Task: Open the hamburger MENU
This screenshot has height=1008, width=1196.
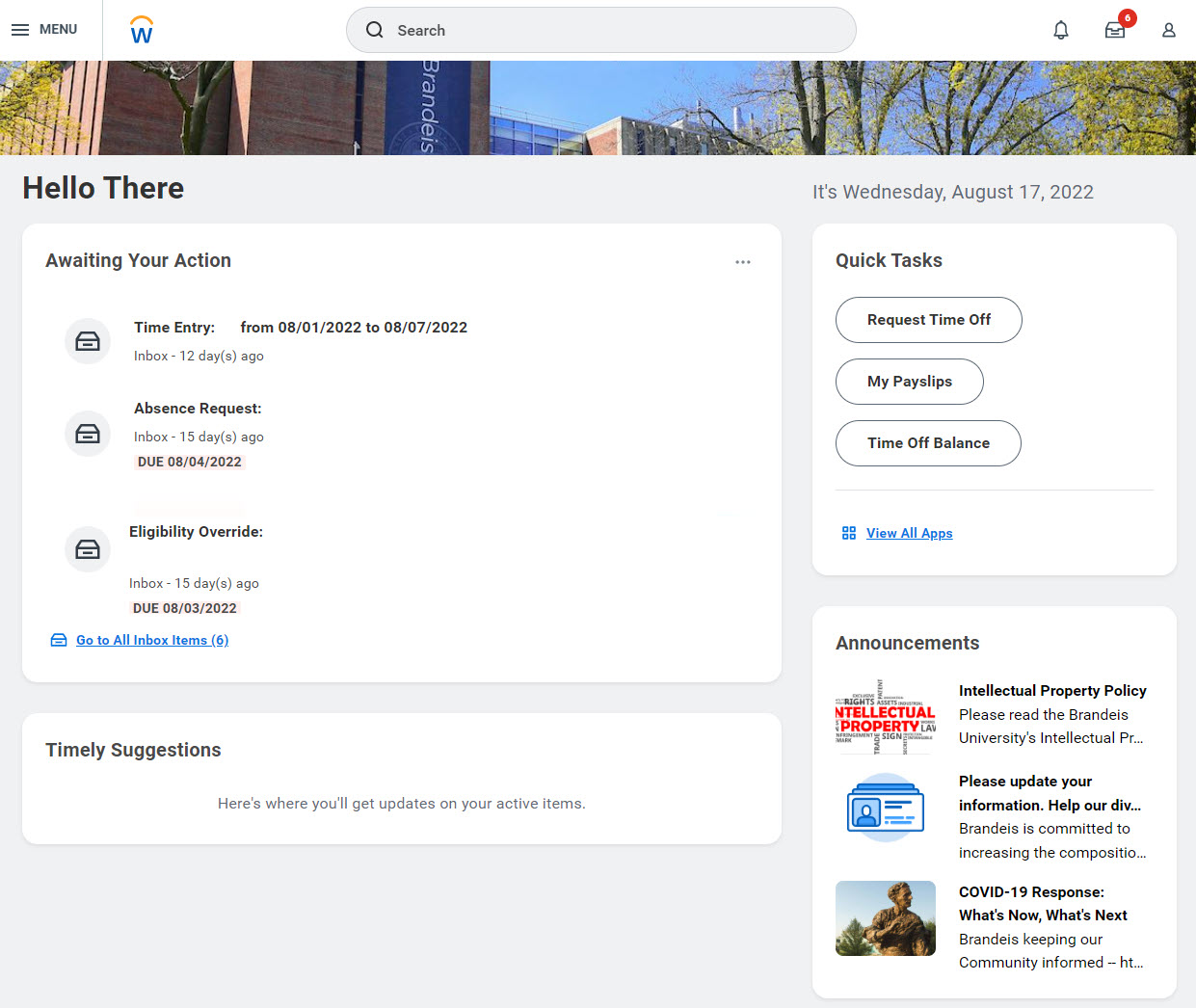Action: [44, 30]
